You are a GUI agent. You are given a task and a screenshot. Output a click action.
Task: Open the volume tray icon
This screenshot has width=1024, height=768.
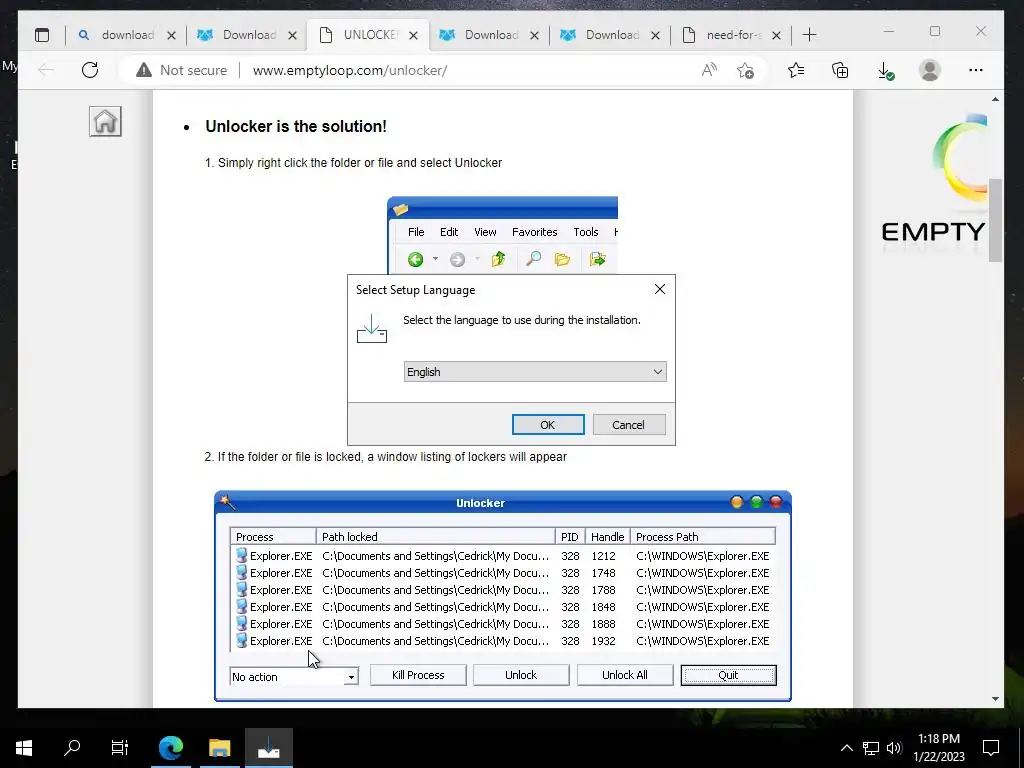894,748
